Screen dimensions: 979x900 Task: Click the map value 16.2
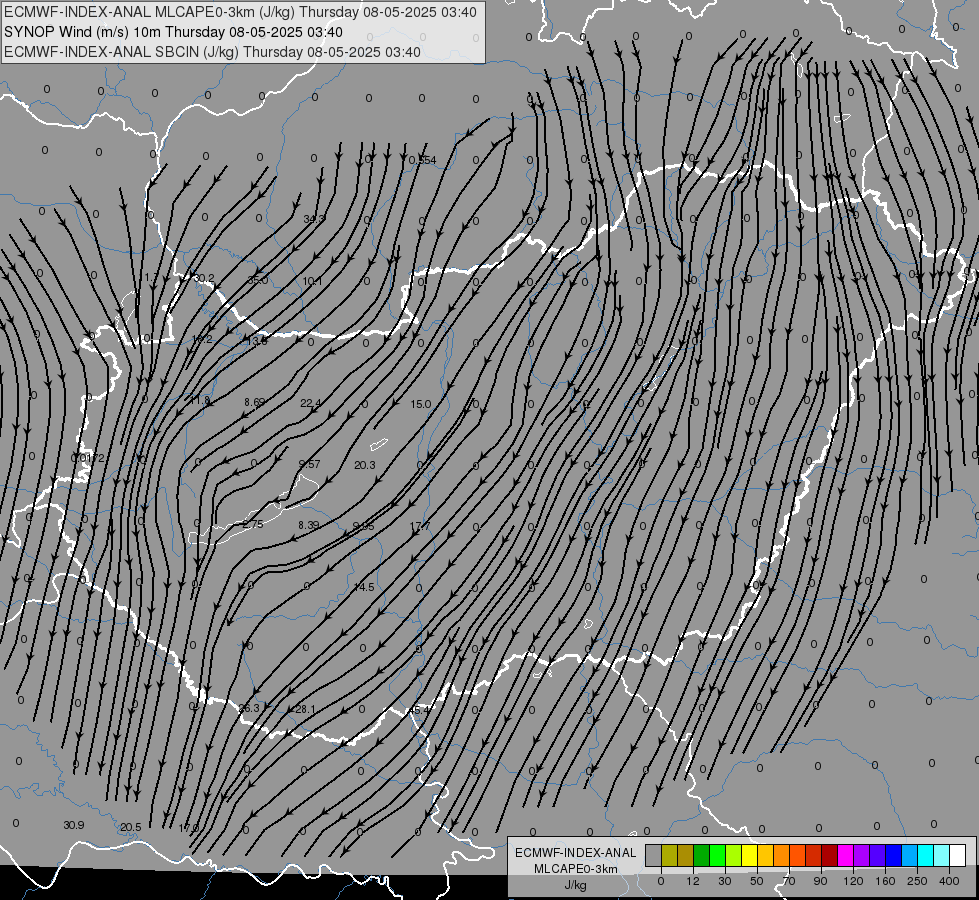[x=202, y=340]
